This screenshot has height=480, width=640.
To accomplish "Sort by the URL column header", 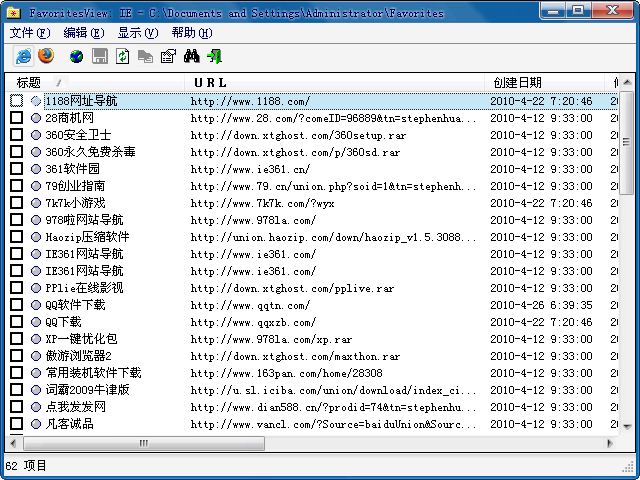I will point(210,82).
